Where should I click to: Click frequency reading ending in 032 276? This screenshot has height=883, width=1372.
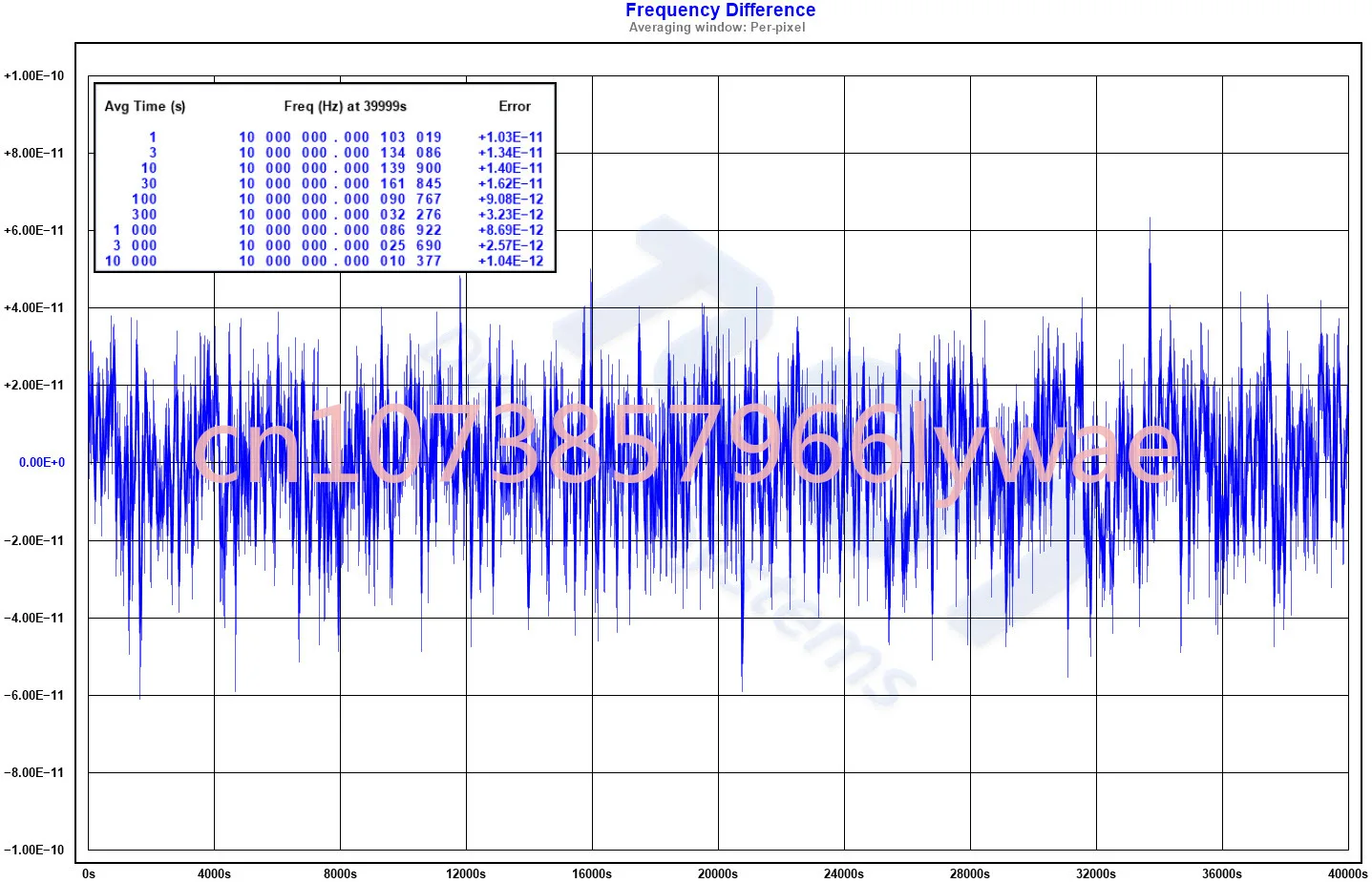pyautogui.click(x=340, y=215)
